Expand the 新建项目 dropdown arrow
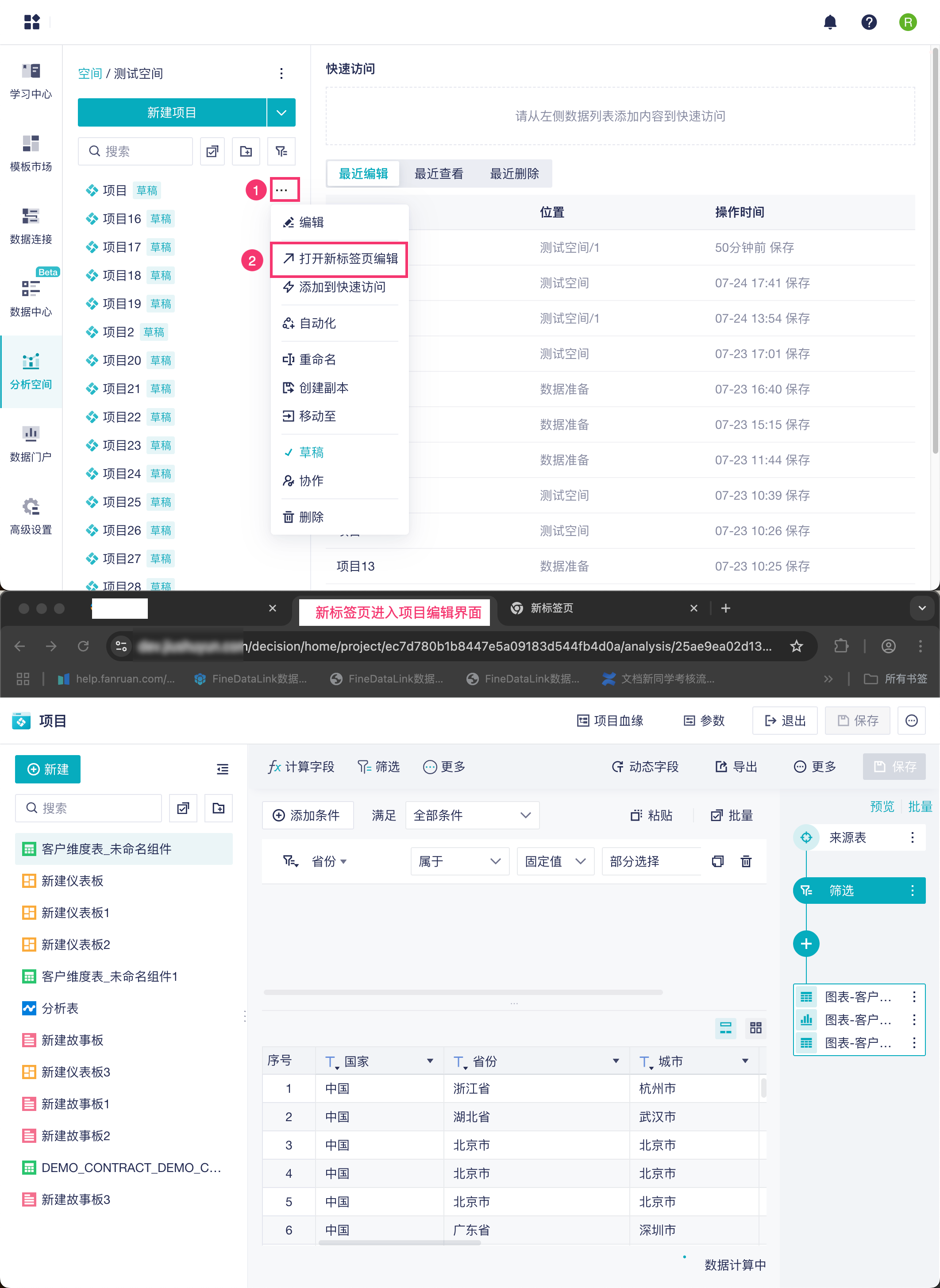Image resolution: width=940 pixels, height=1288 pixels. [281, 112]
